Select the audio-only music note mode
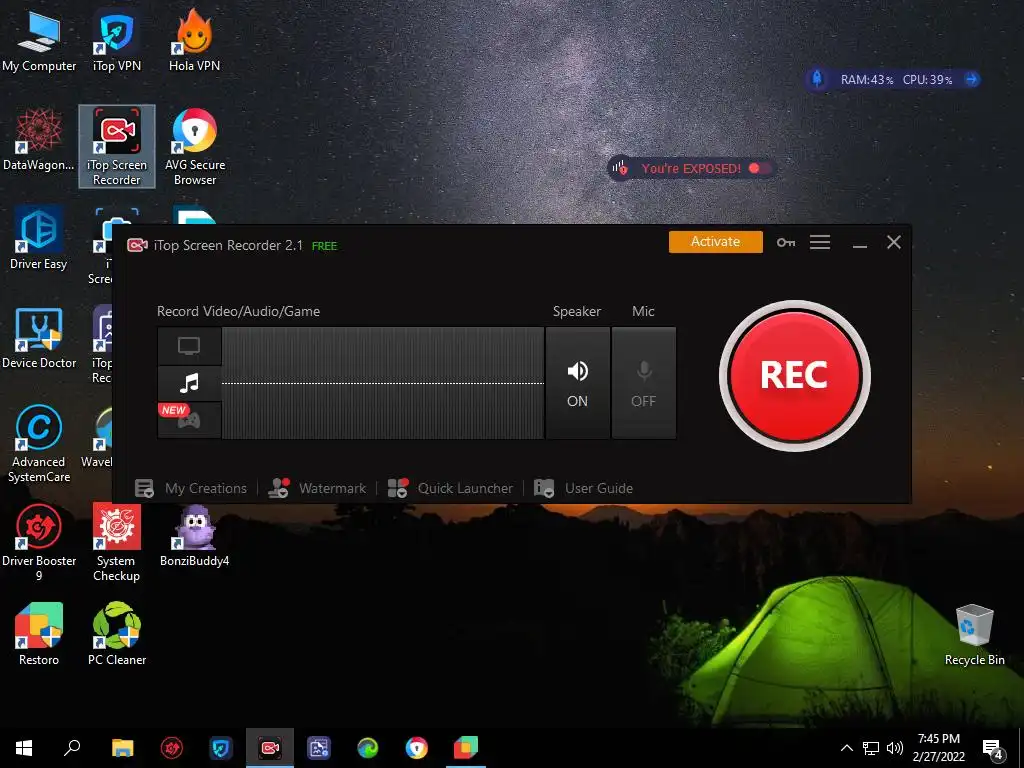1024x768 pixels. coord(189,383)
